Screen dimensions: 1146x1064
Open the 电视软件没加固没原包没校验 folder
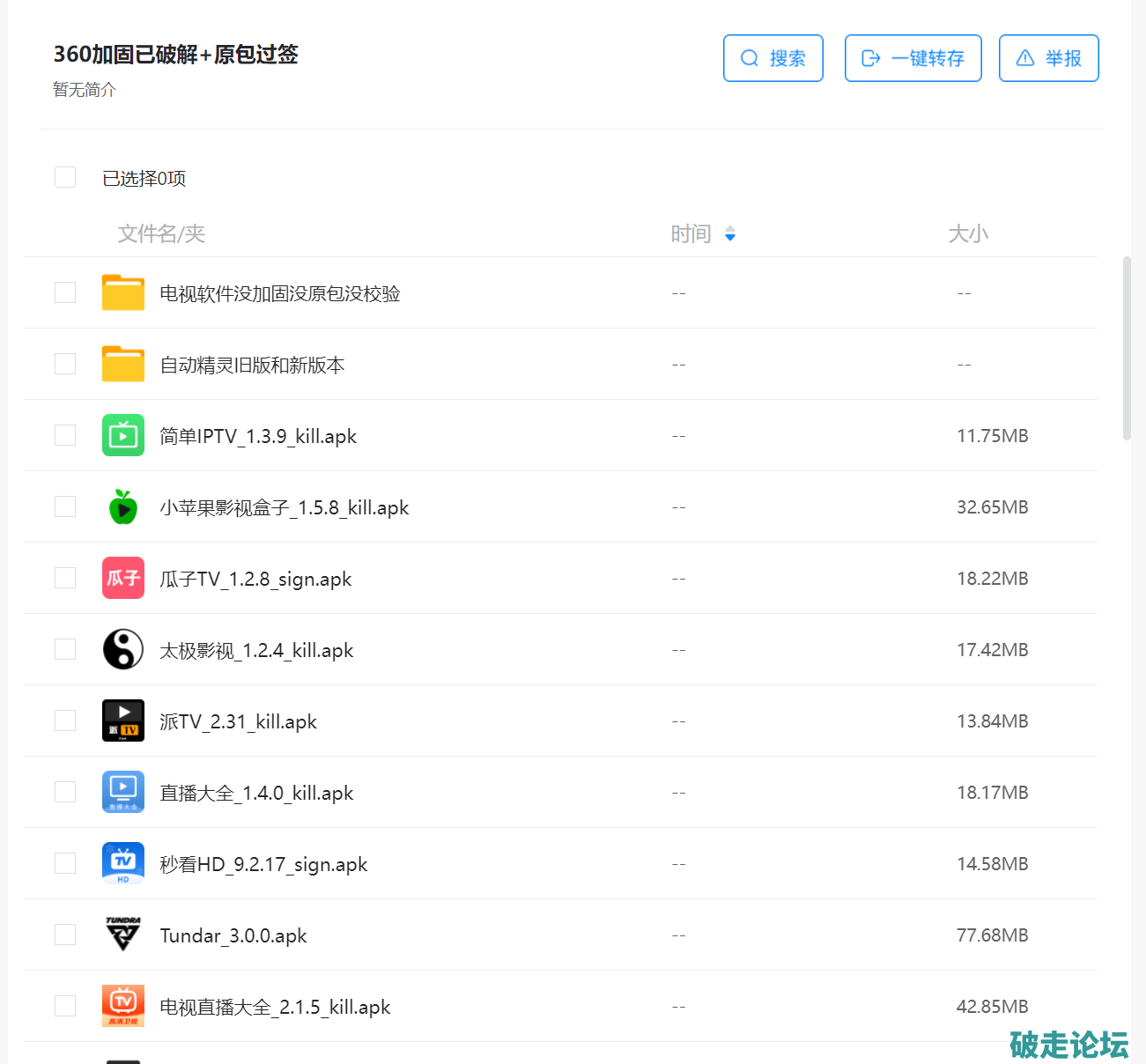pos(279,293)
